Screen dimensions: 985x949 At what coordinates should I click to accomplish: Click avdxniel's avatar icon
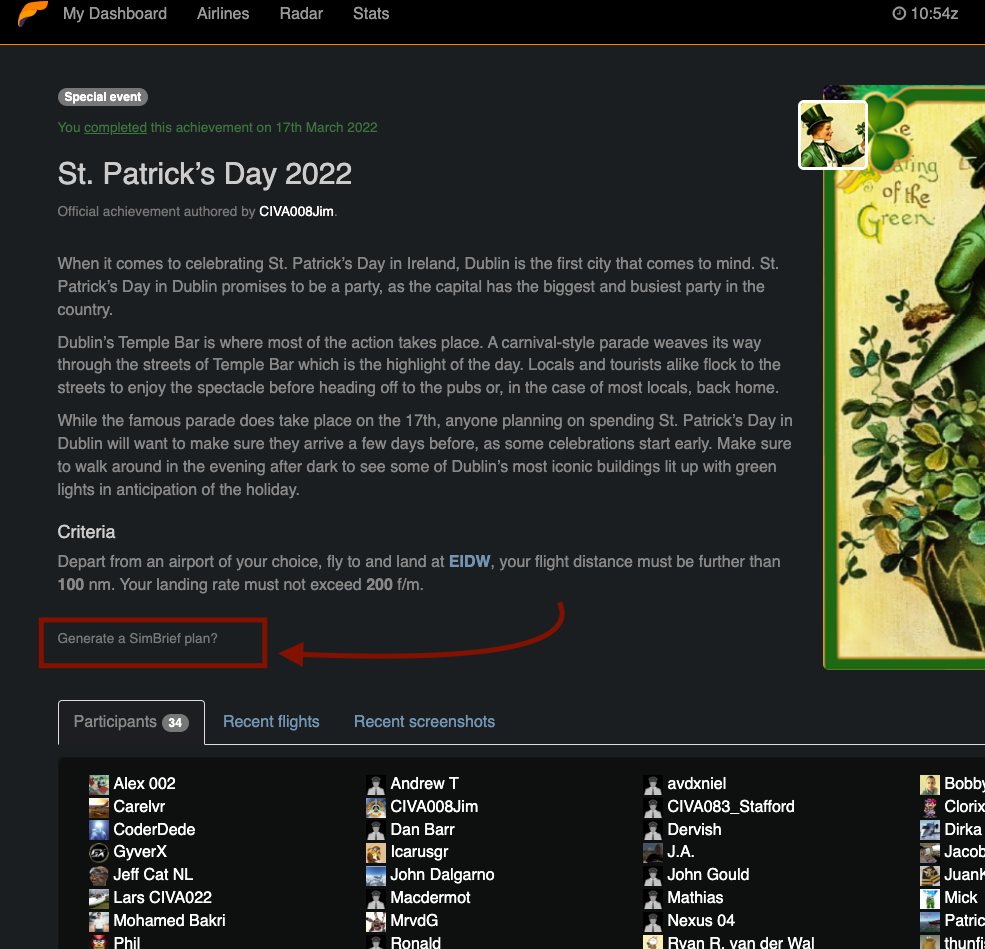click(x=653, y=784)
